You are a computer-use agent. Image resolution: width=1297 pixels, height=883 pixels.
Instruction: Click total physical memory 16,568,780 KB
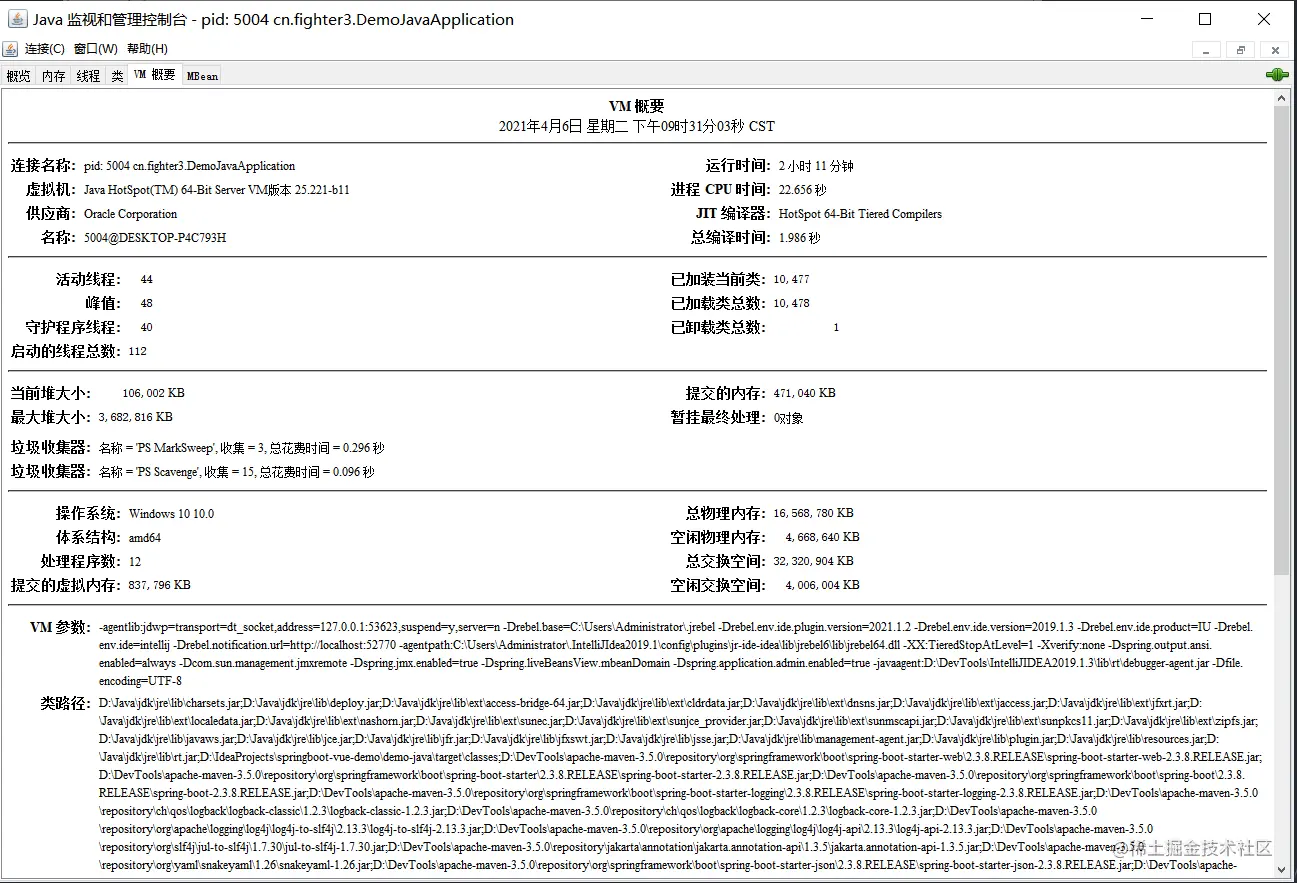(813, 514)
